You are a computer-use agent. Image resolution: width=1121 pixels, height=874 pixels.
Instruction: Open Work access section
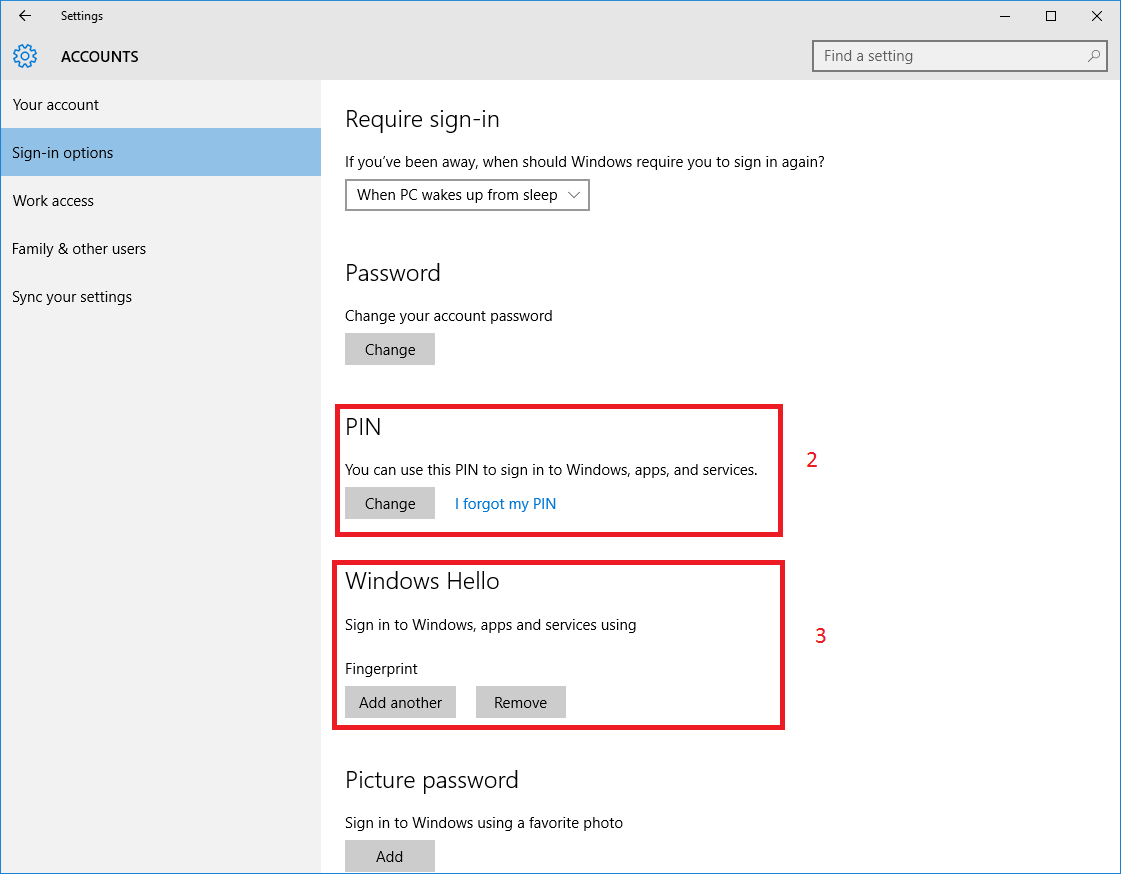click(161, 201)
